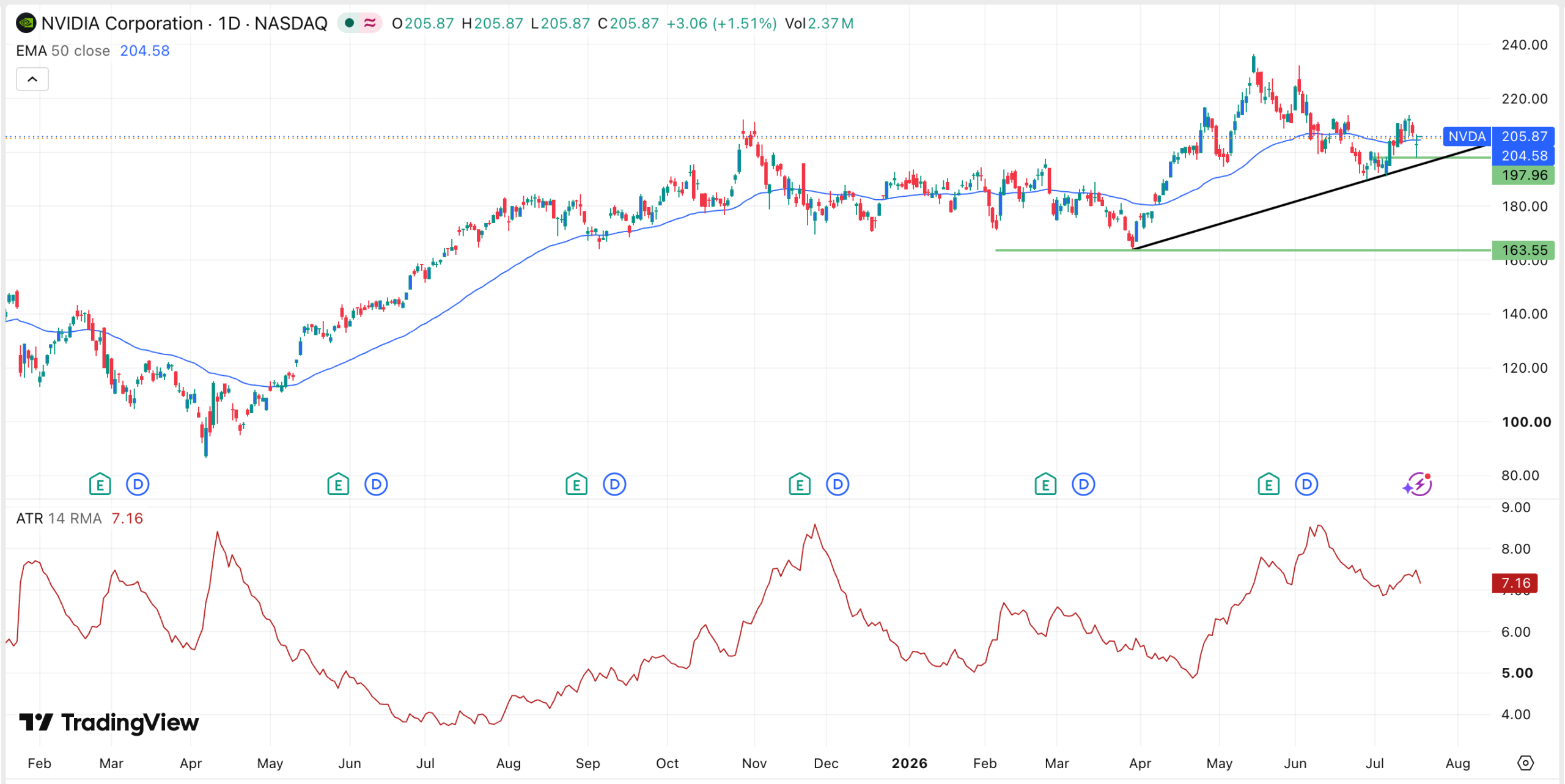Screen dimensions: 1565x784
Task: Open NVIDIA Corporation symbol title
Action: tap(184, 23)
